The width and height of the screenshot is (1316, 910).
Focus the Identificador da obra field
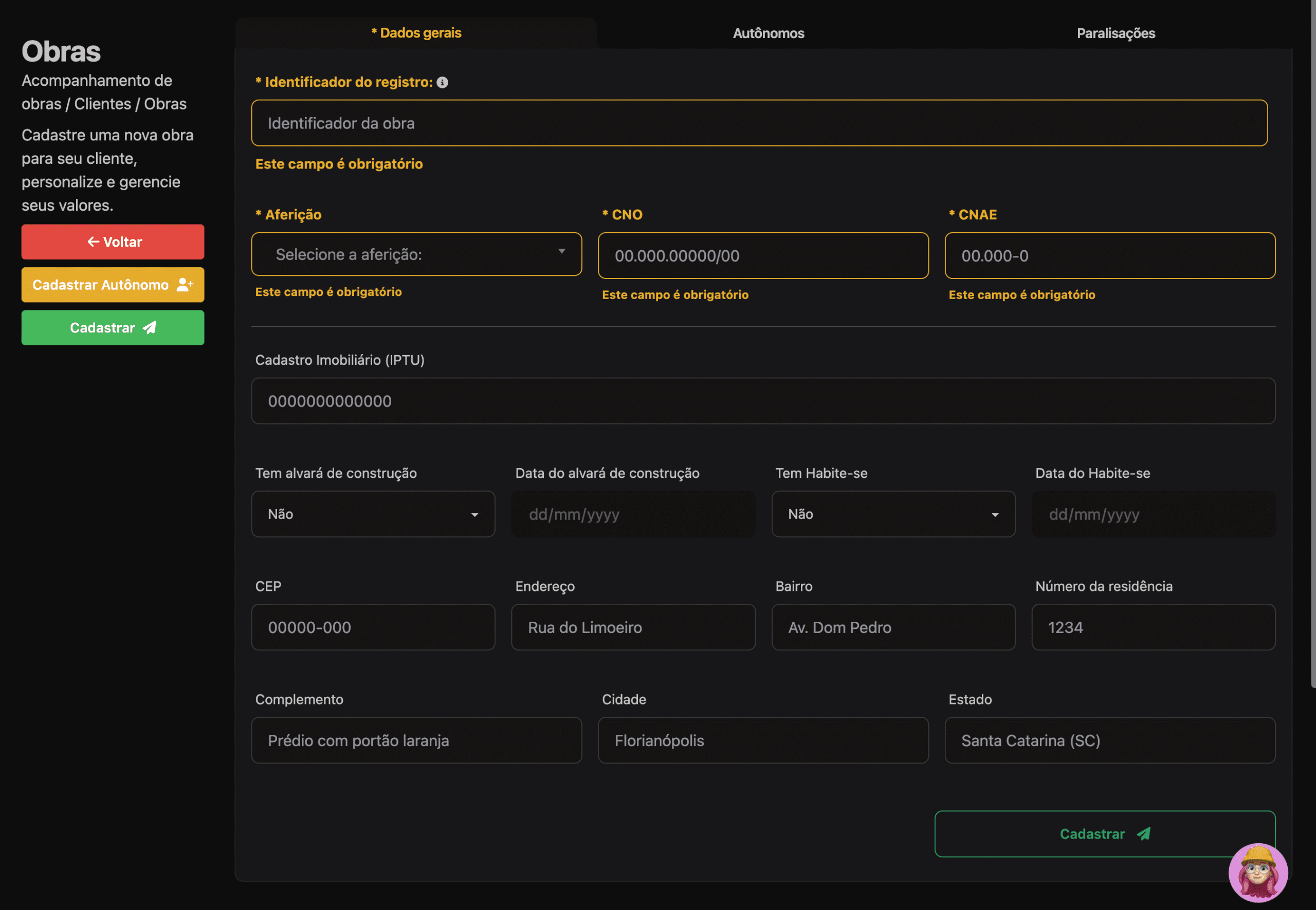759,123
